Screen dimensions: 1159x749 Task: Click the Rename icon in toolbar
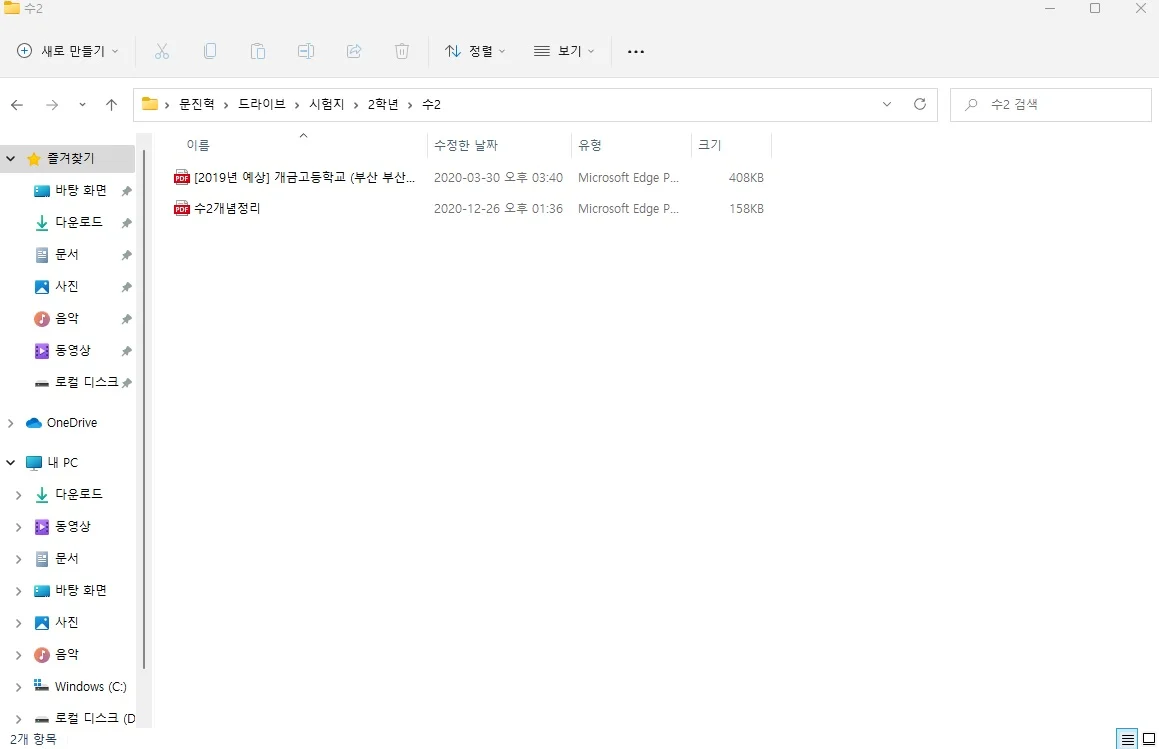[306, 51]
